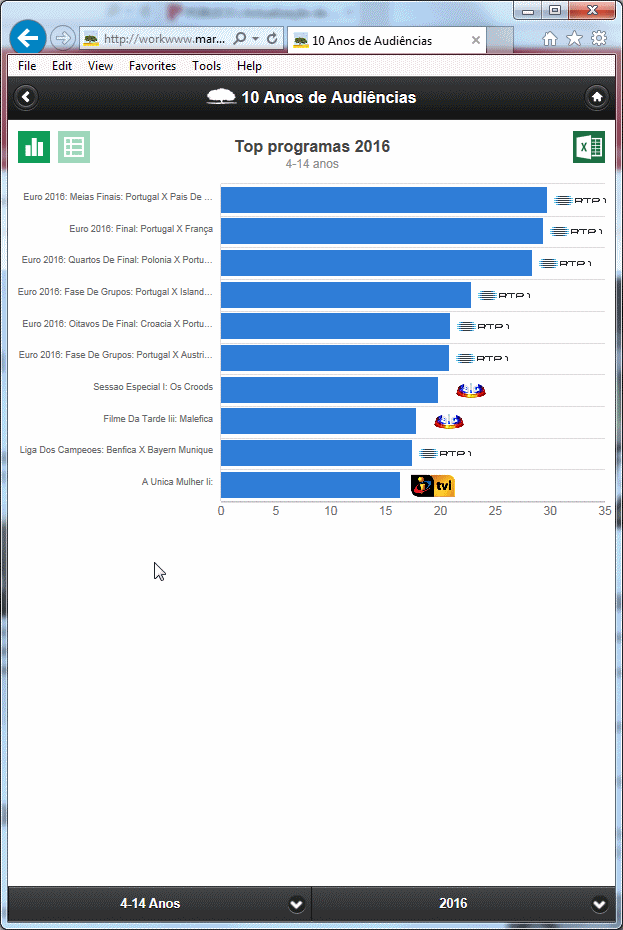Click the bar for A Unica Mulher II

[310, 485]
